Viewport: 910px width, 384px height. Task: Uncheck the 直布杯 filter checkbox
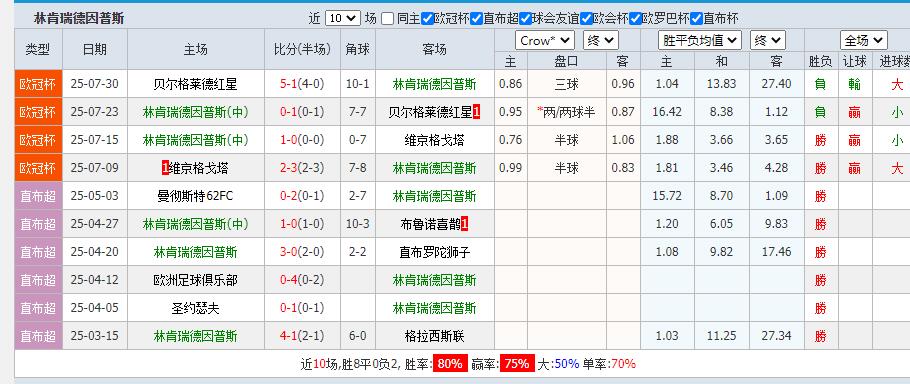click(697, 19)
